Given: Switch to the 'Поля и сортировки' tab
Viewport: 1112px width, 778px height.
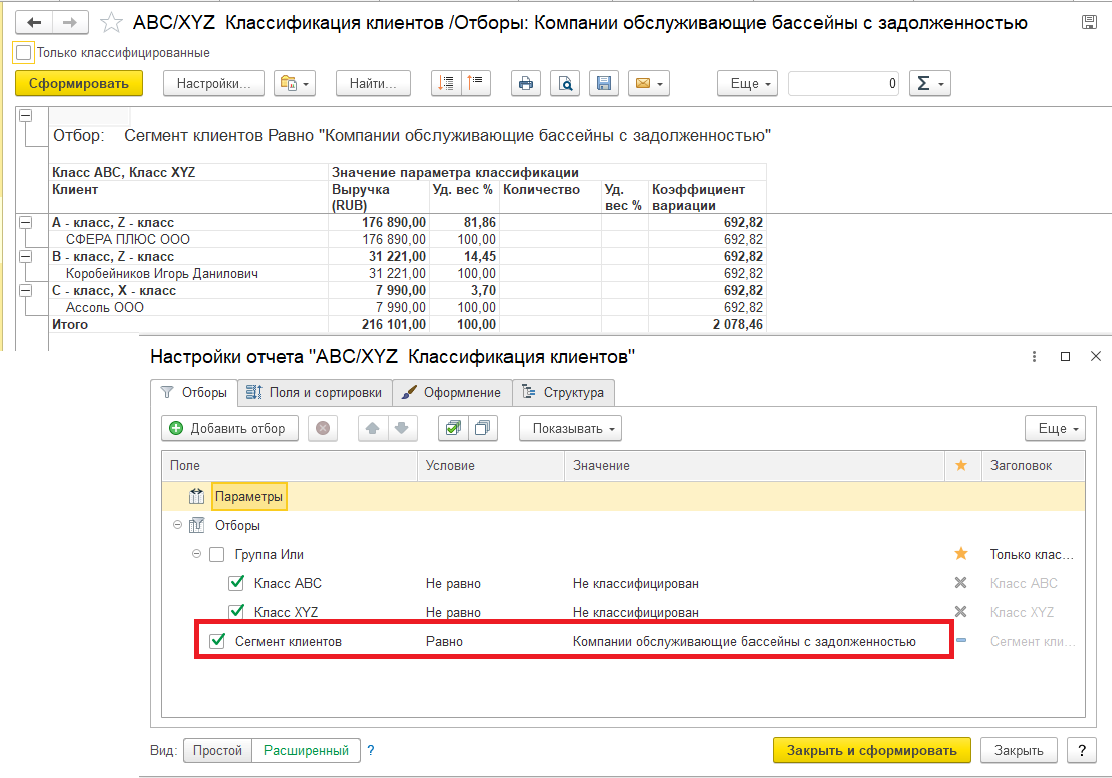Looking at the screenshot, I should pos(314,392).
